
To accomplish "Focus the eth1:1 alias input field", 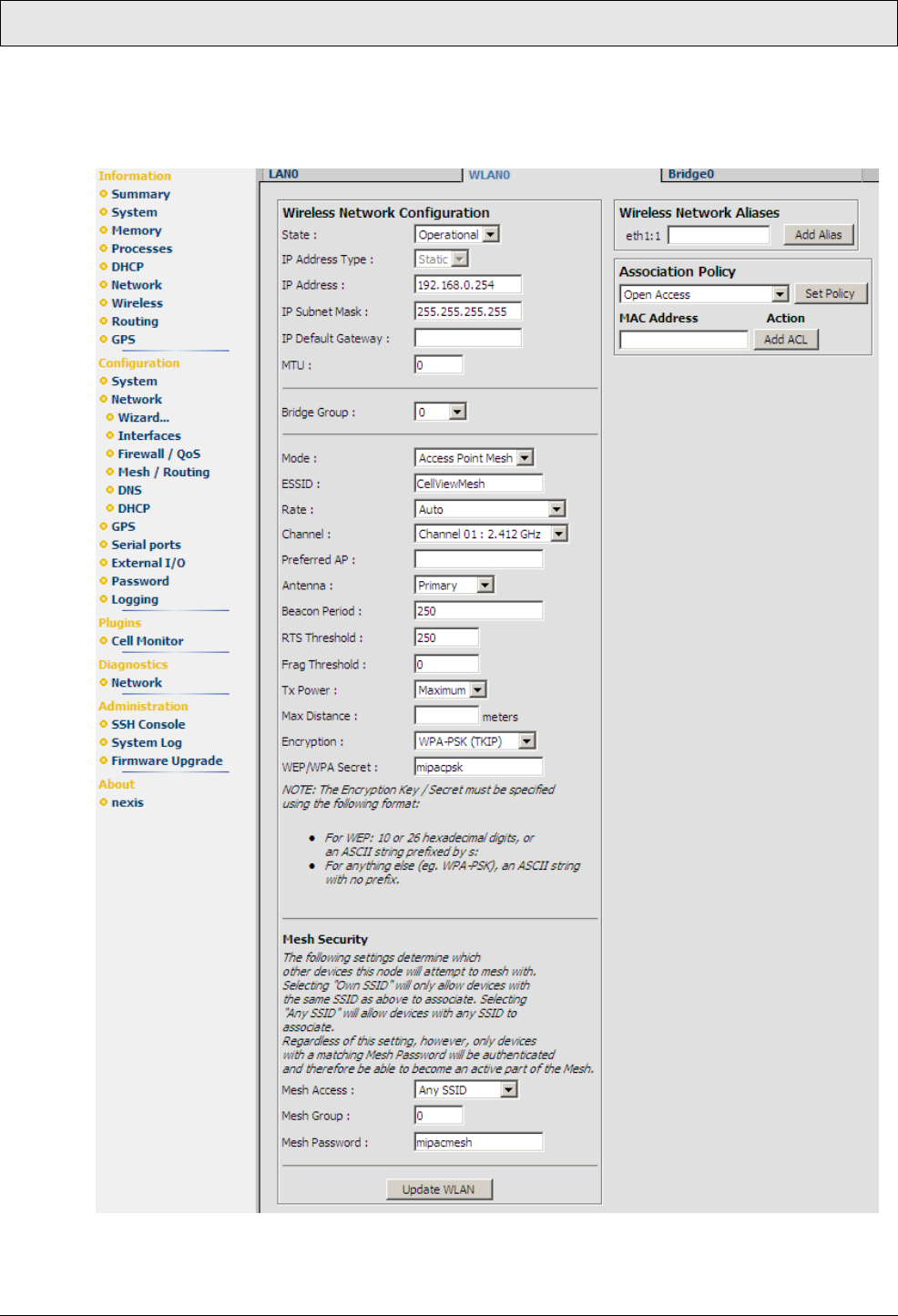I will click(719, 235).
